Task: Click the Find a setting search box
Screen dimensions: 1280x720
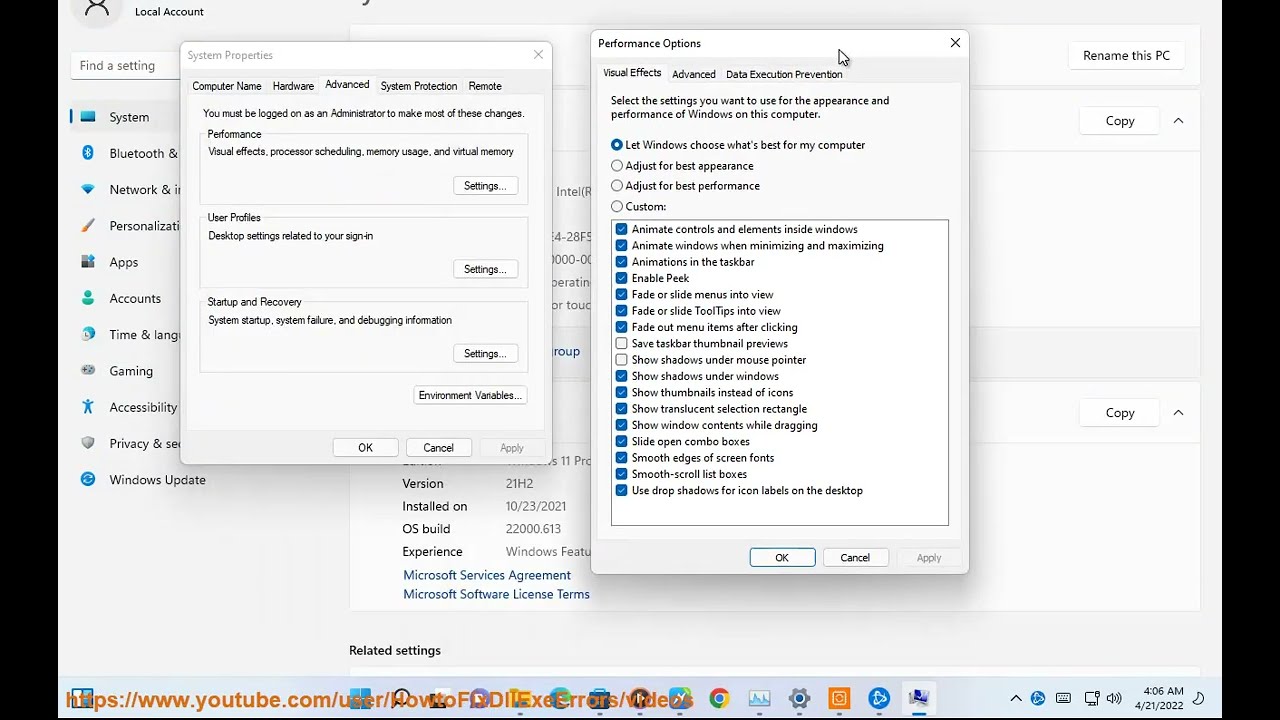Action: [125, 66]
